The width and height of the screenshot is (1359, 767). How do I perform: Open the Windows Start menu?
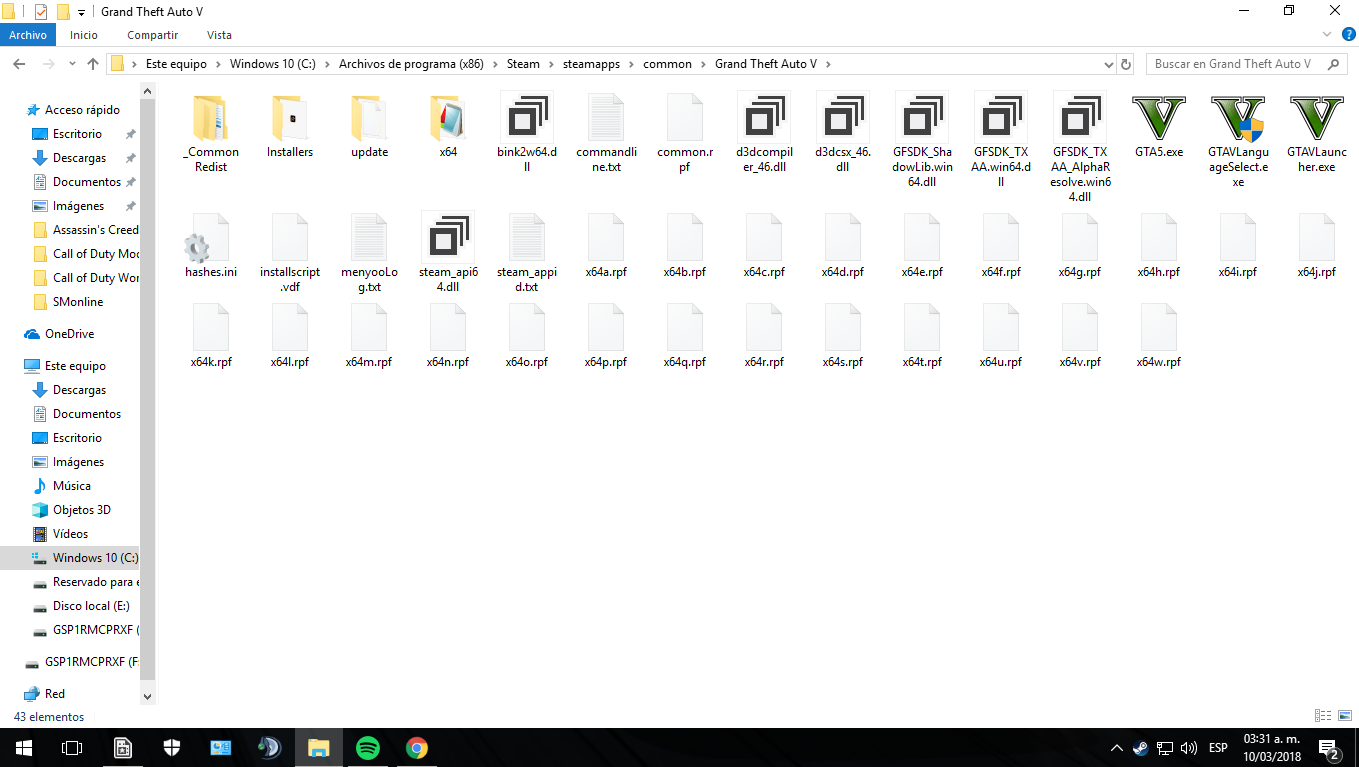(x=23, y=747)
